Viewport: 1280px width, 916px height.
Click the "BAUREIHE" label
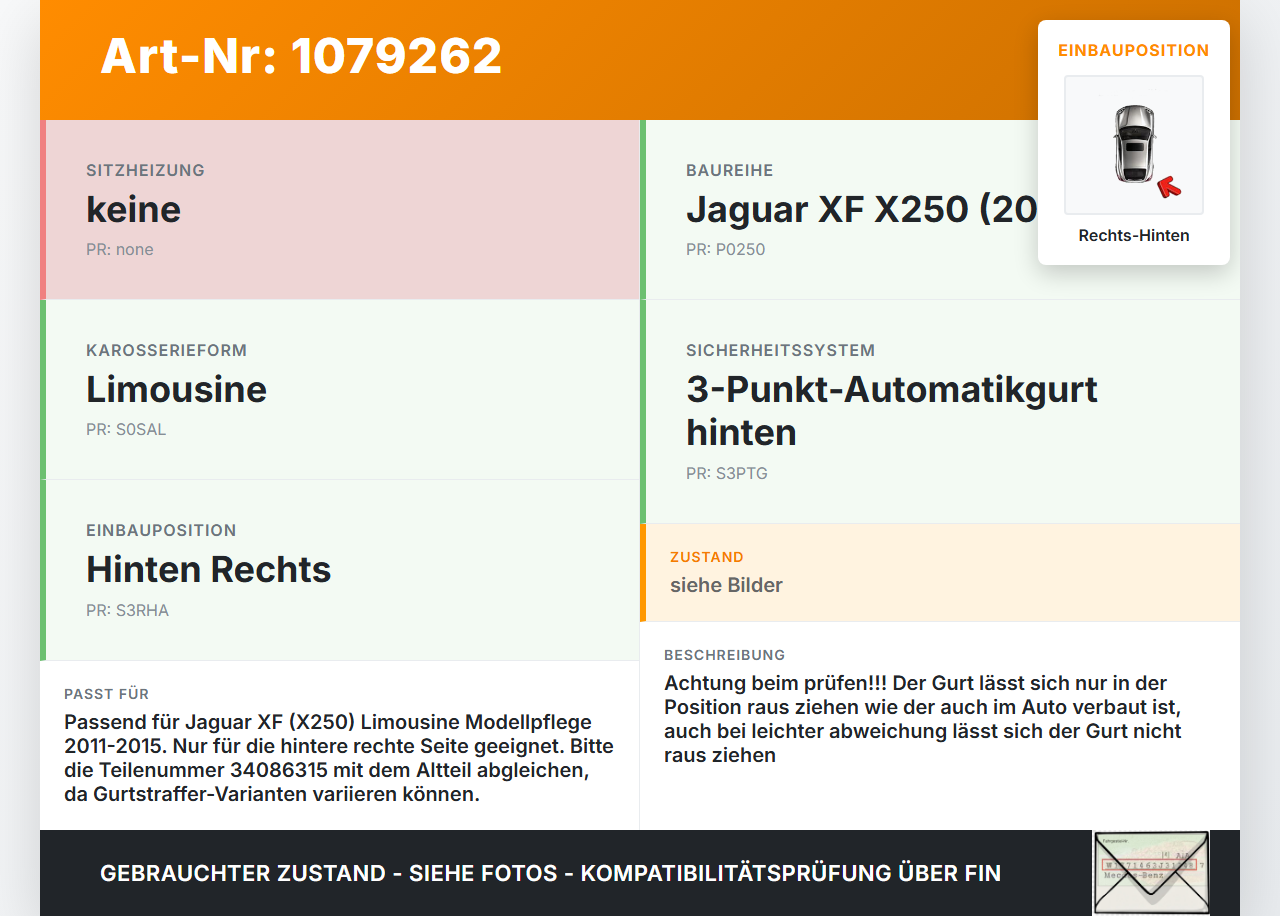(730, 170)
